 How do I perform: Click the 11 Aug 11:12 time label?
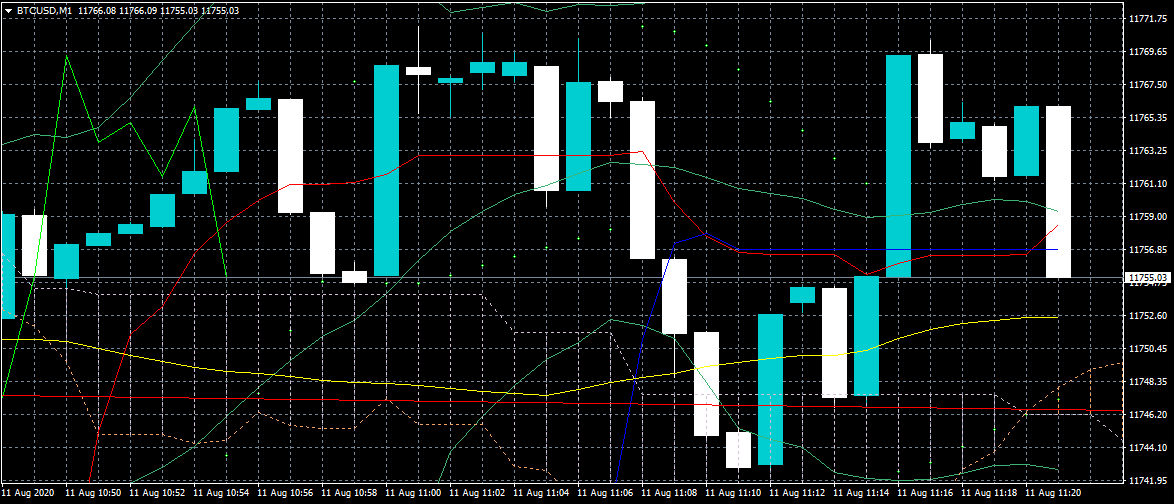click(x=798, y=494)
